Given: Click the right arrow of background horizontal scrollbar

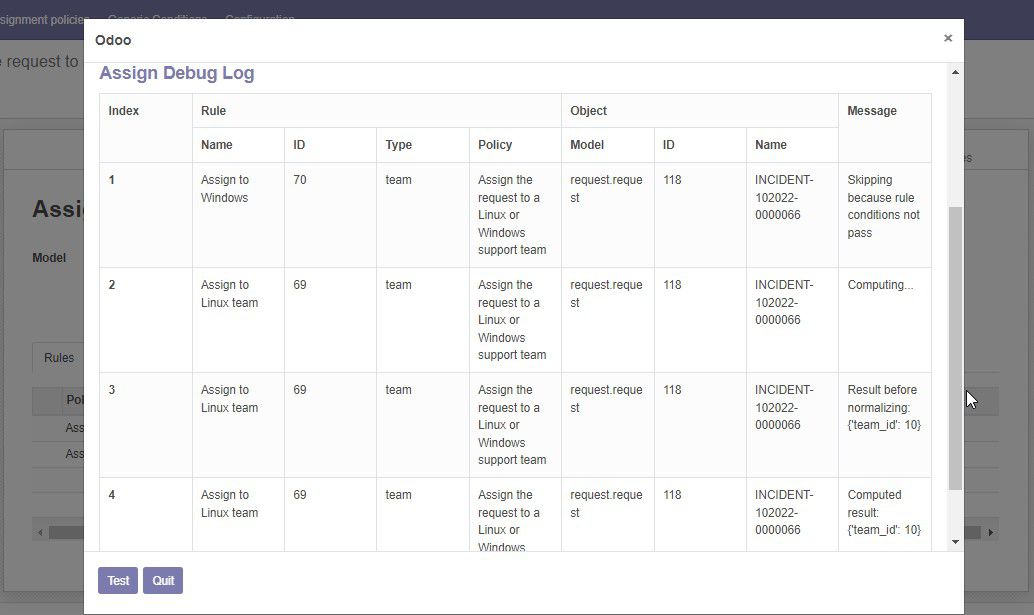Looking at the screenshot, I should (x=990, y=532).
